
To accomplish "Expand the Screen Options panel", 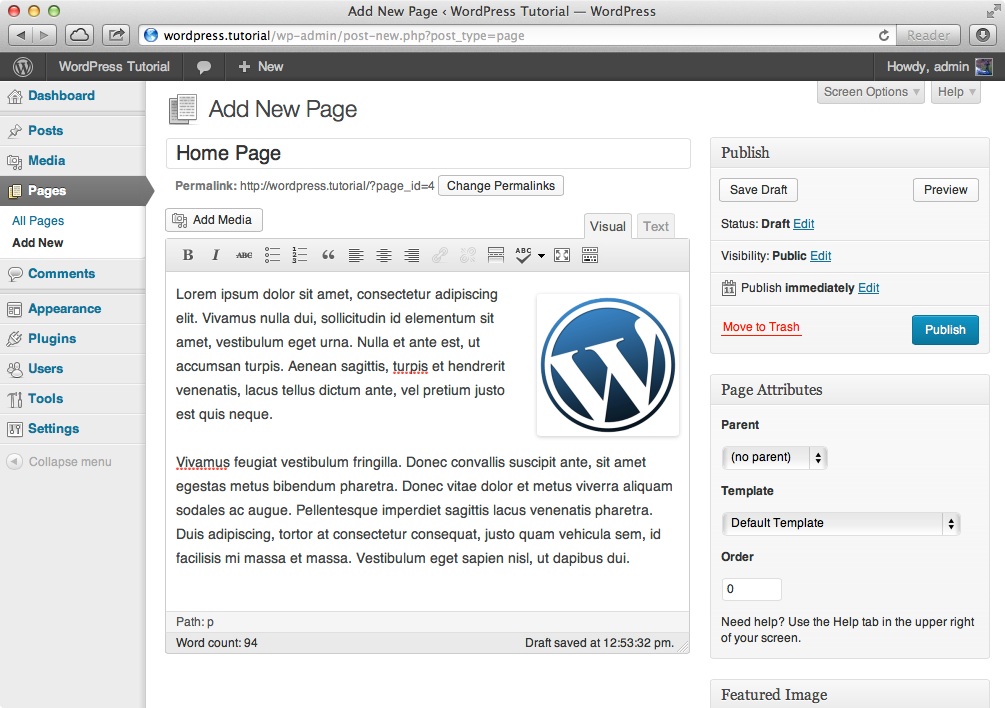I will pyautogui.click(x=871, y=92).
